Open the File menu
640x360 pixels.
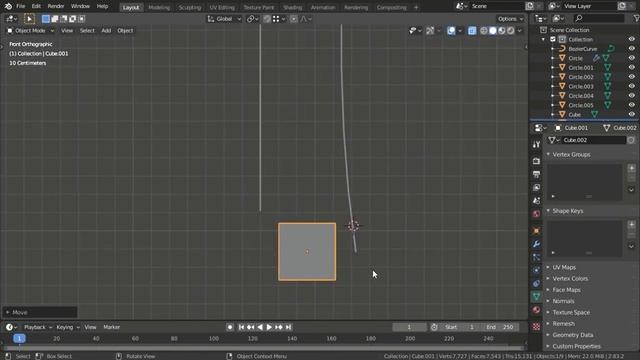click(20, 6)
